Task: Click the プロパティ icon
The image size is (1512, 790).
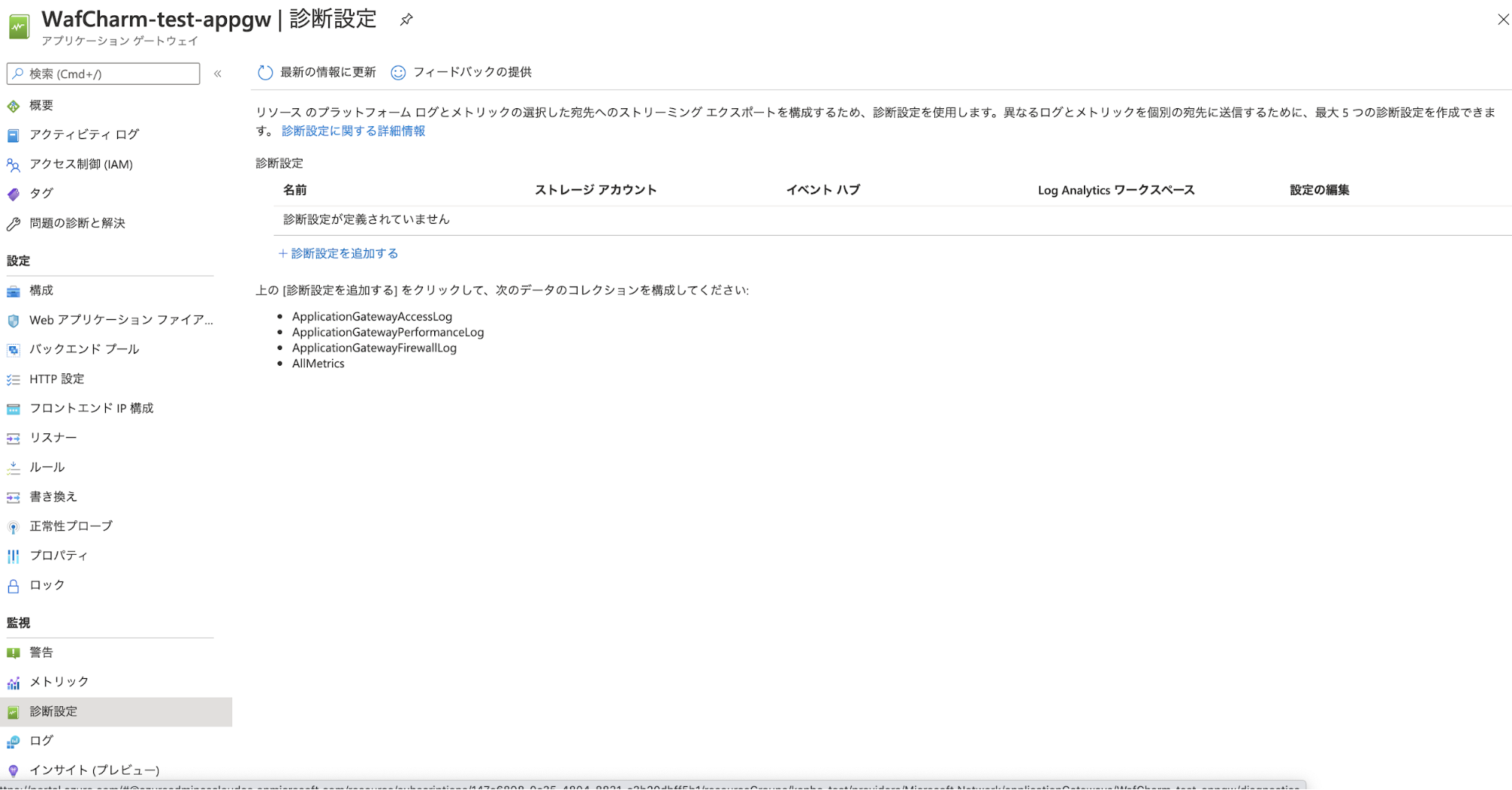Action: tap(14, 556)
